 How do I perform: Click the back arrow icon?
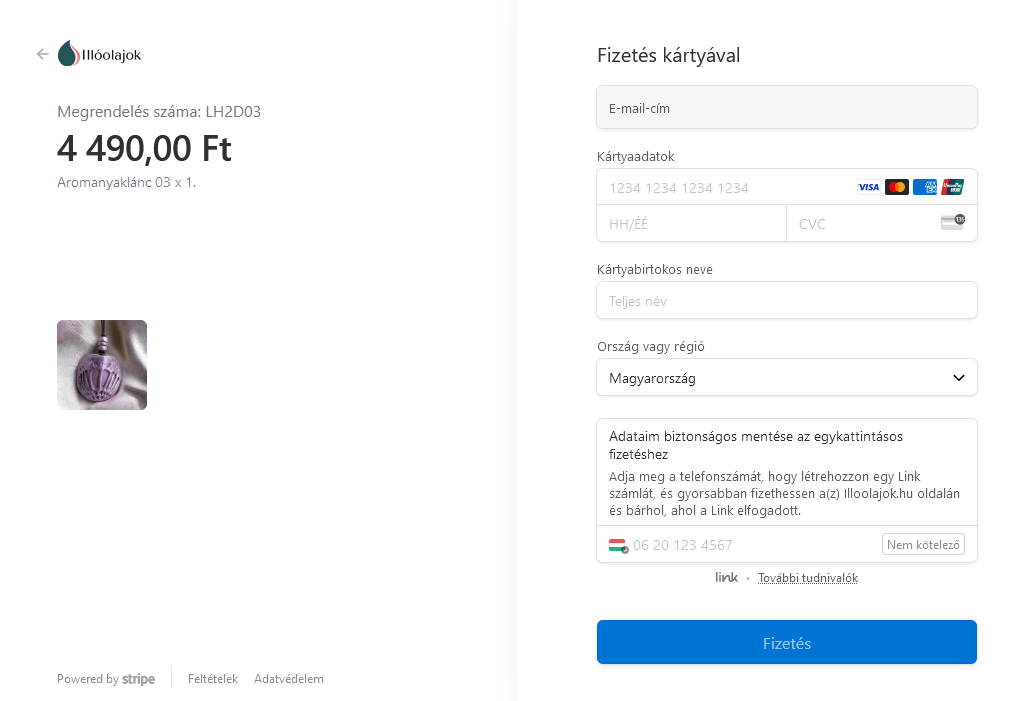pos(42,54)
